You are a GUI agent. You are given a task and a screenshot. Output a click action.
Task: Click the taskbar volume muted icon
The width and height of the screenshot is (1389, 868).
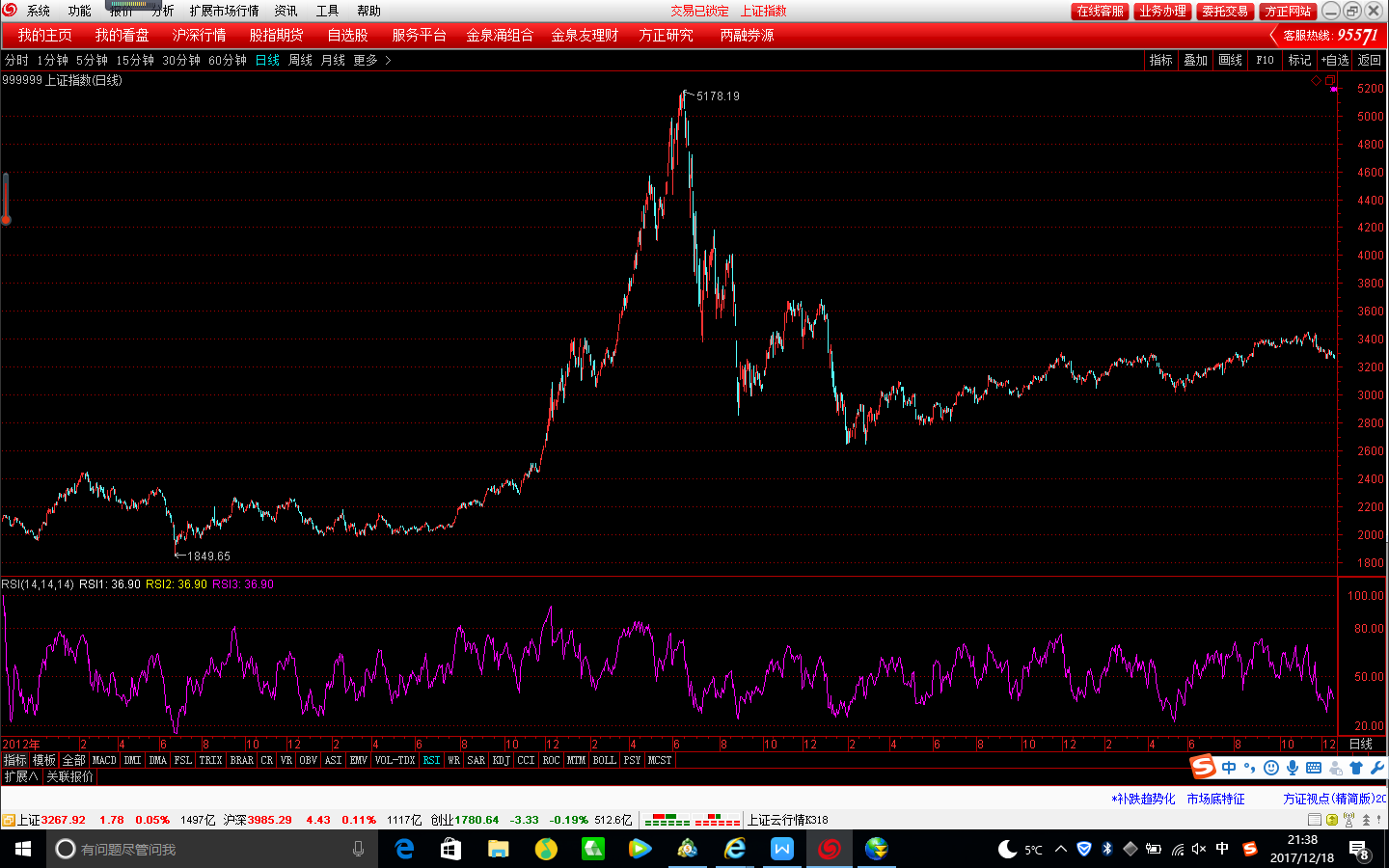(x=1199, y=849)
